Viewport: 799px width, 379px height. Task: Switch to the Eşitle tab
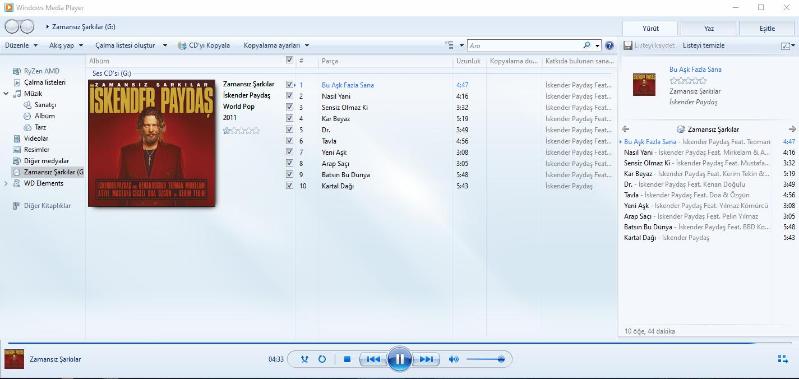[x=767, y=29]
